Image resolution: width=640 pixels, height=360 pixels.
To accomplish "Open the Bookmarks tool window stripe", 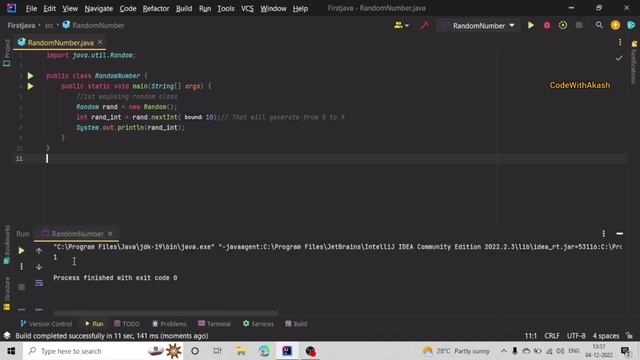I will tap(7, 246).
